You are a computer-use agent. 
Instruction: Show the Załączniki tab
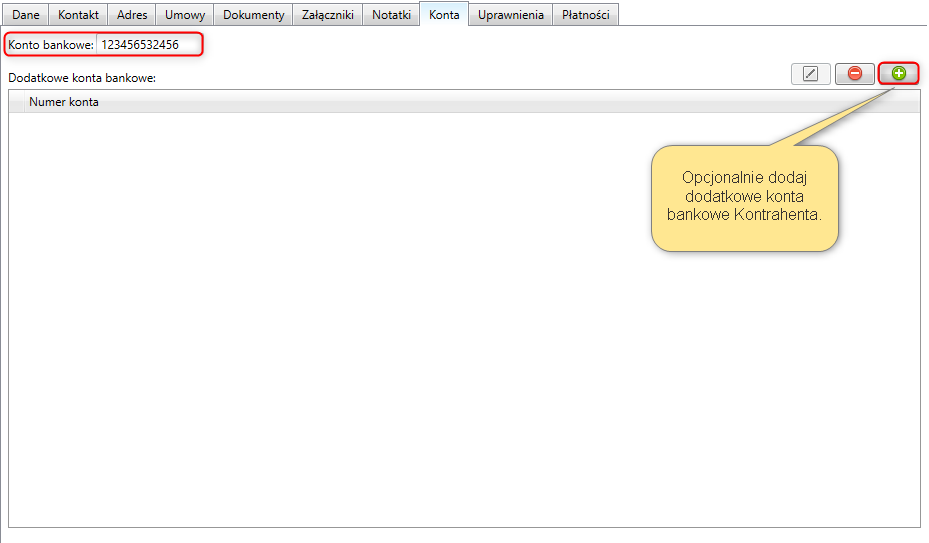tap(328, 15)
